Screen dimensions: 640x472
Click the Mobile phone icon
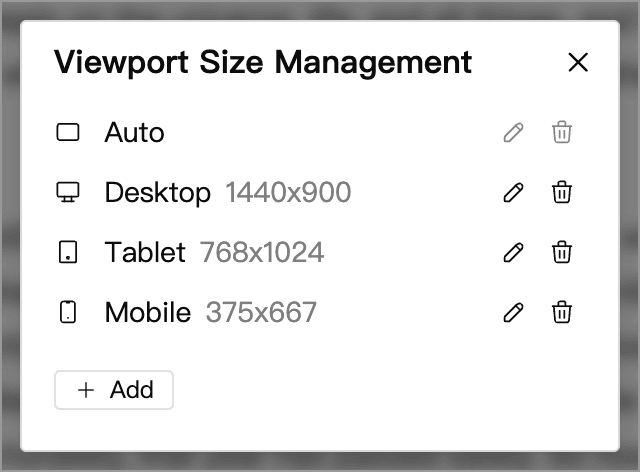(68, 312)
